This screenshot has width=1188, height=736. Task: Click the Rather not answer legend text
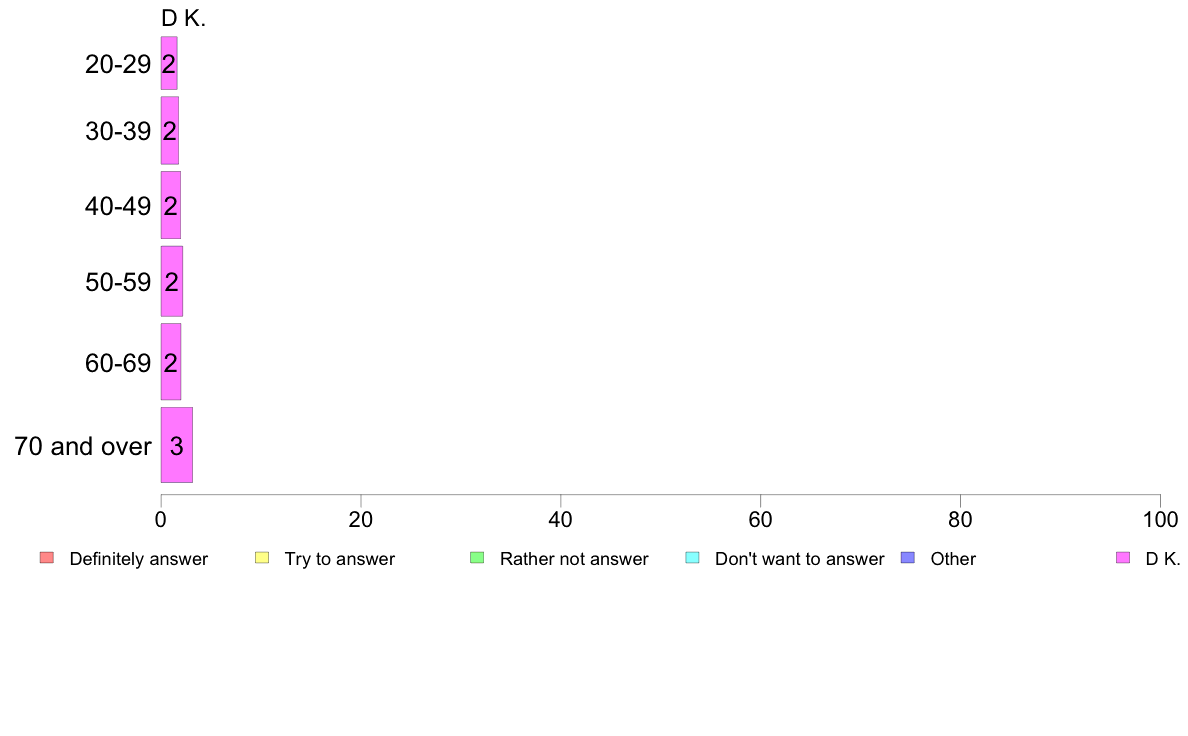click(x=574, y=559)
